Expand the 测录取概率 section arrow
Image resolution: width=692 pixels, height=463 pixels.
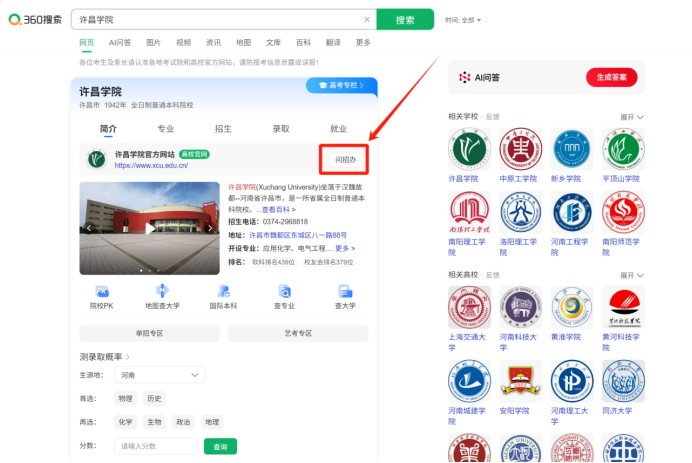(x=128, y=357)
